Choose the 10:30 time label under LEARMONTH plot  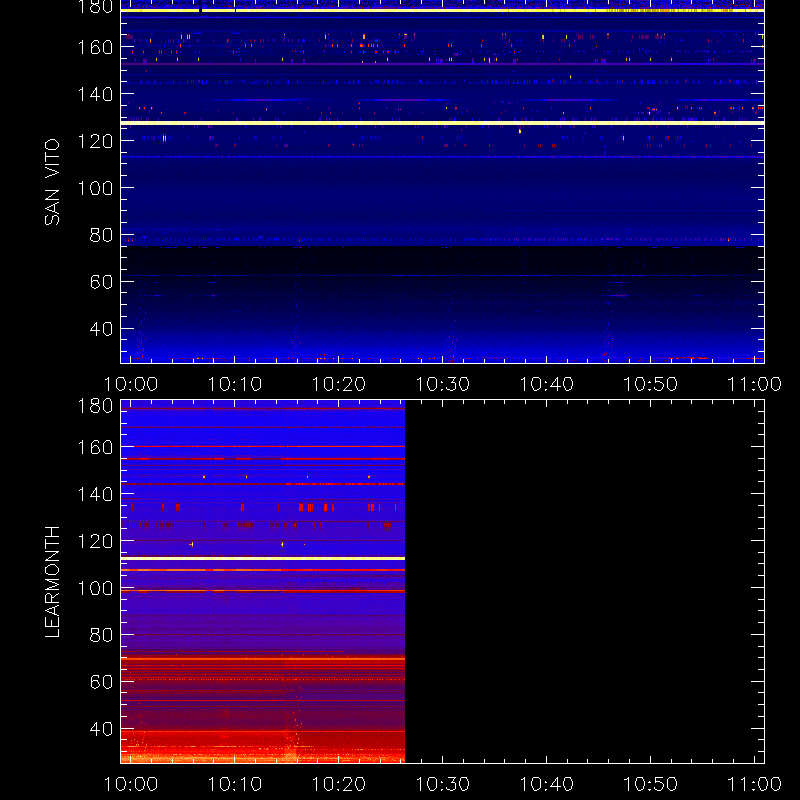click(442, 784)
